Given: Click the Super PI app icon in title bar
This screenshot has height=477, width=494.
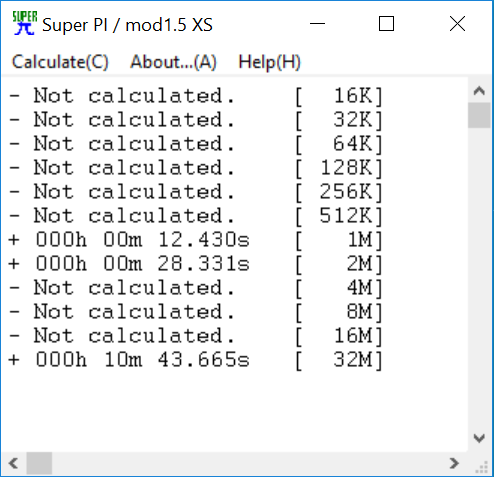Looking at the screenshot, I should point(24,23).
